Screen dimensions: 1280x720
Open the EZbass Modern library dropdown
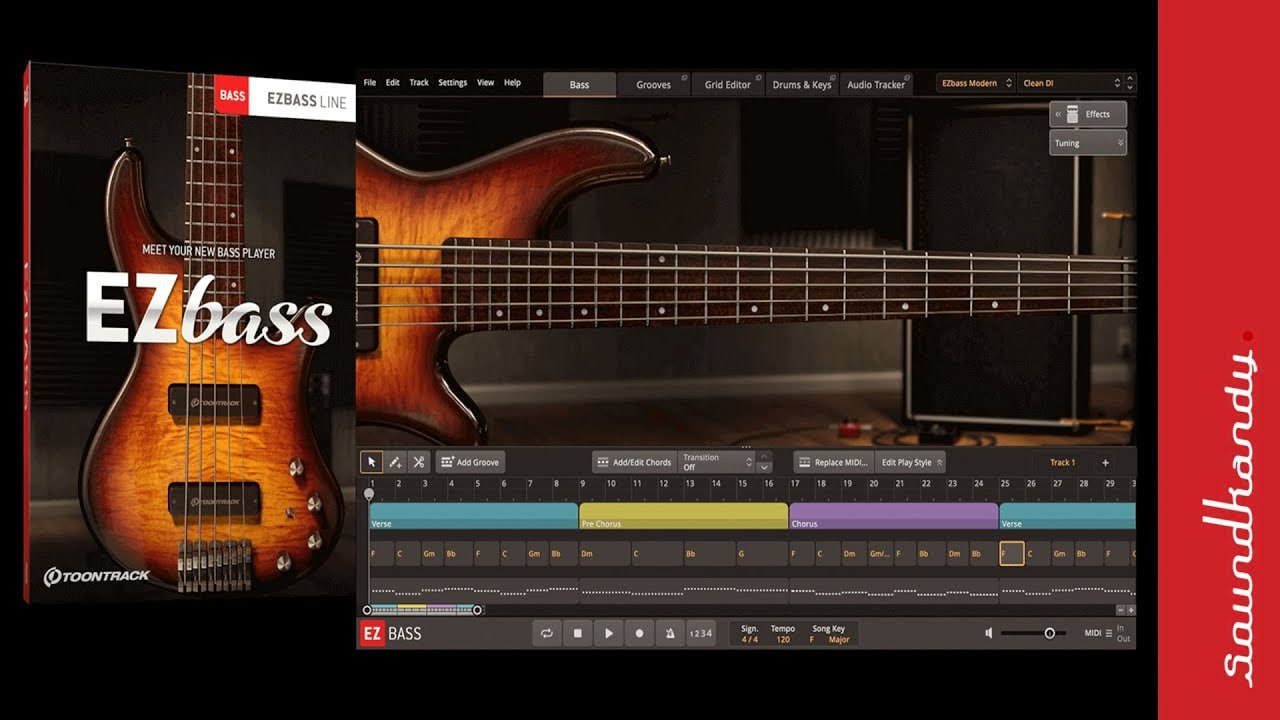click(976, 83)
